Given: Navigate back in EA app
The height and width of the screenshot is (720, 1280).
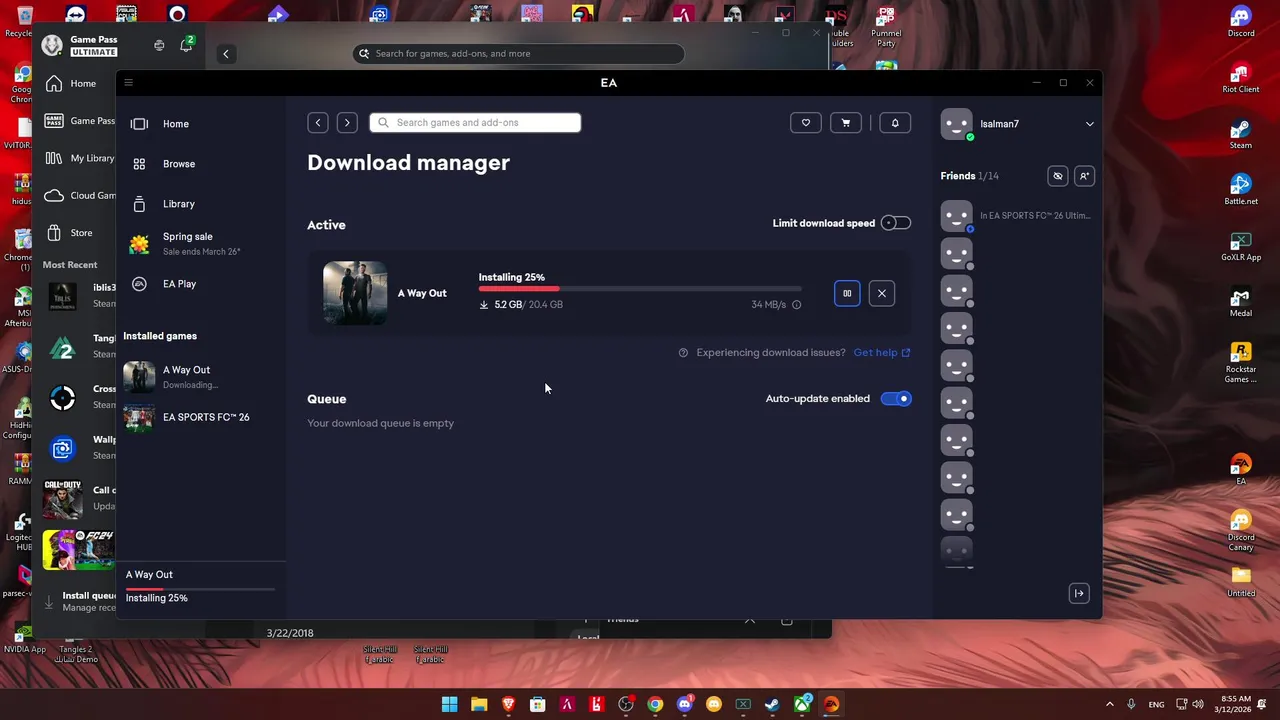Looking at the screenshot, I should point(318,123).
